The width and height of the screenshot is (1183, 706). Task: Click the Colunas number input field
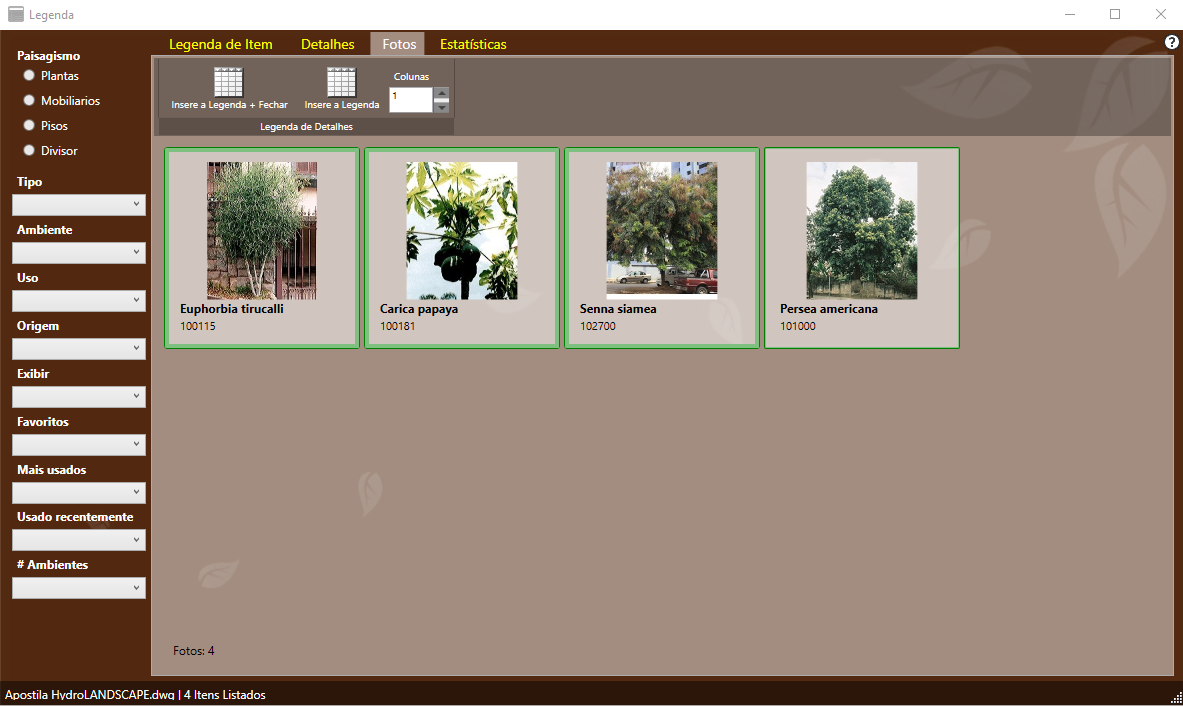410,100
